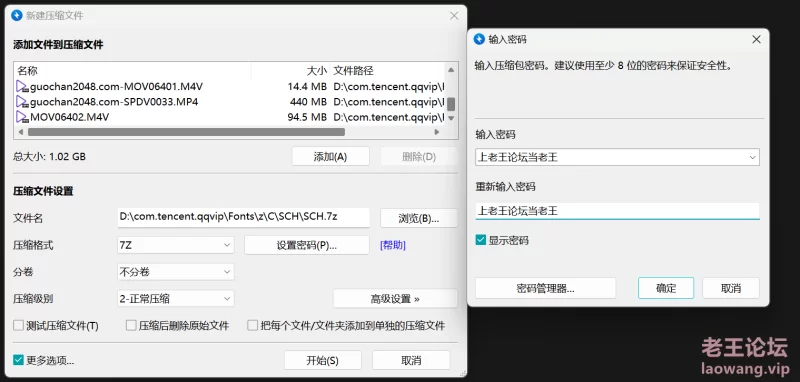800x382 pixels.
Task: Cancel the 输入密码 dialog with 取消
Action: [731, 288]
